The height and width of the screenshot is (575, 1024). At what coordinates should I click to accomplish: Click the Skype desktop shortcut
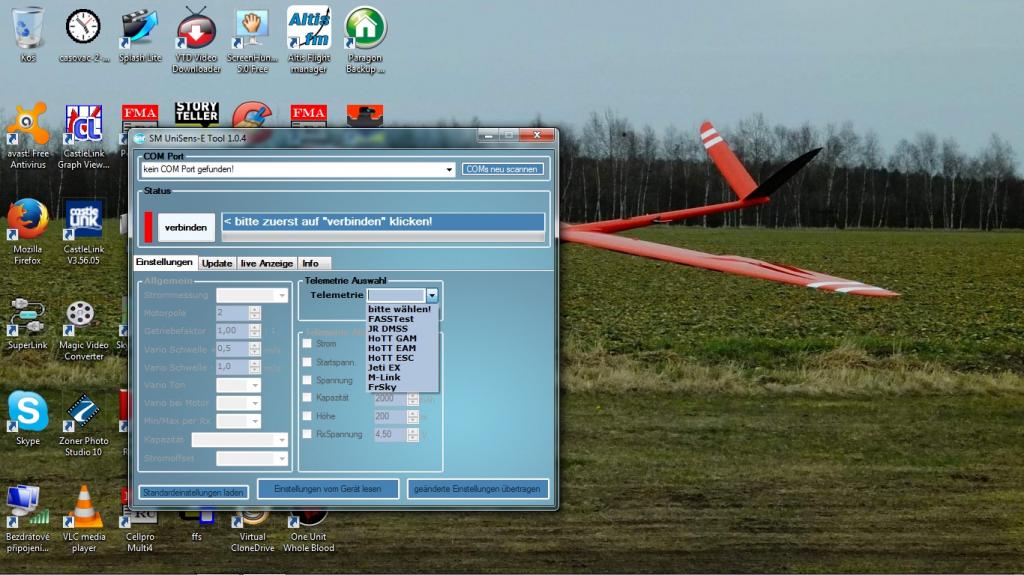tap(27, 411)
